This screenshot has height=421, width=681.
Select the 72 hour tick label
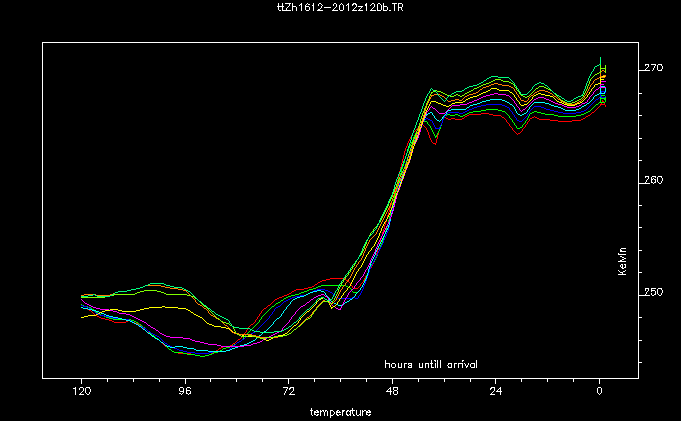pos(288,391)
